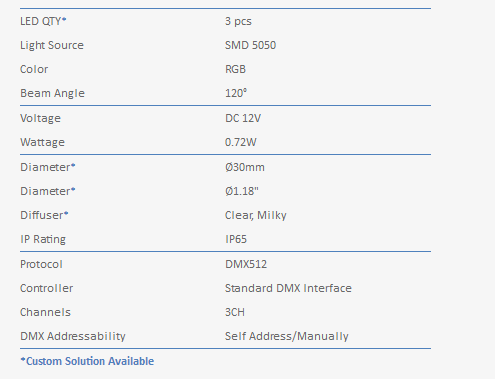Click the 0.72W wattage value
The height and width of the screenshot is (379, 495).
click(241, 142)
